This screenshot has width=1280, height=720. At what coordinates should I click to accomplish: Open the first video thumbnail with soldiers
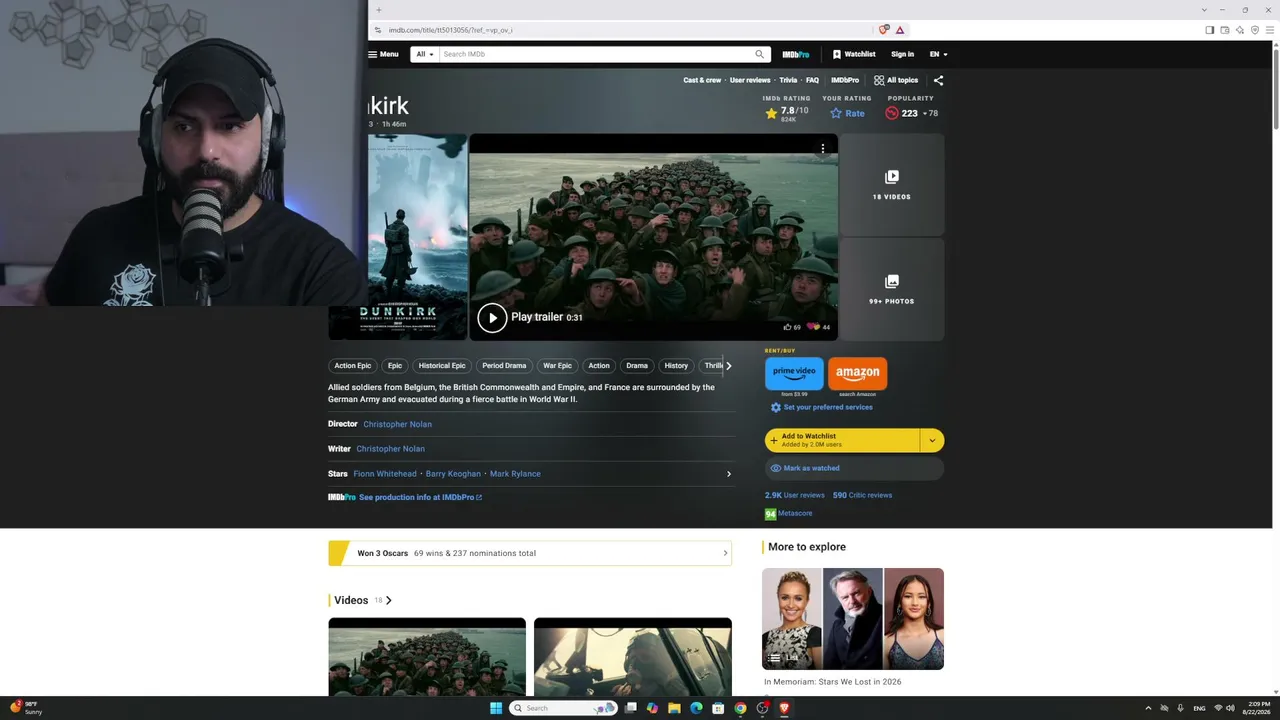[427, 657]
